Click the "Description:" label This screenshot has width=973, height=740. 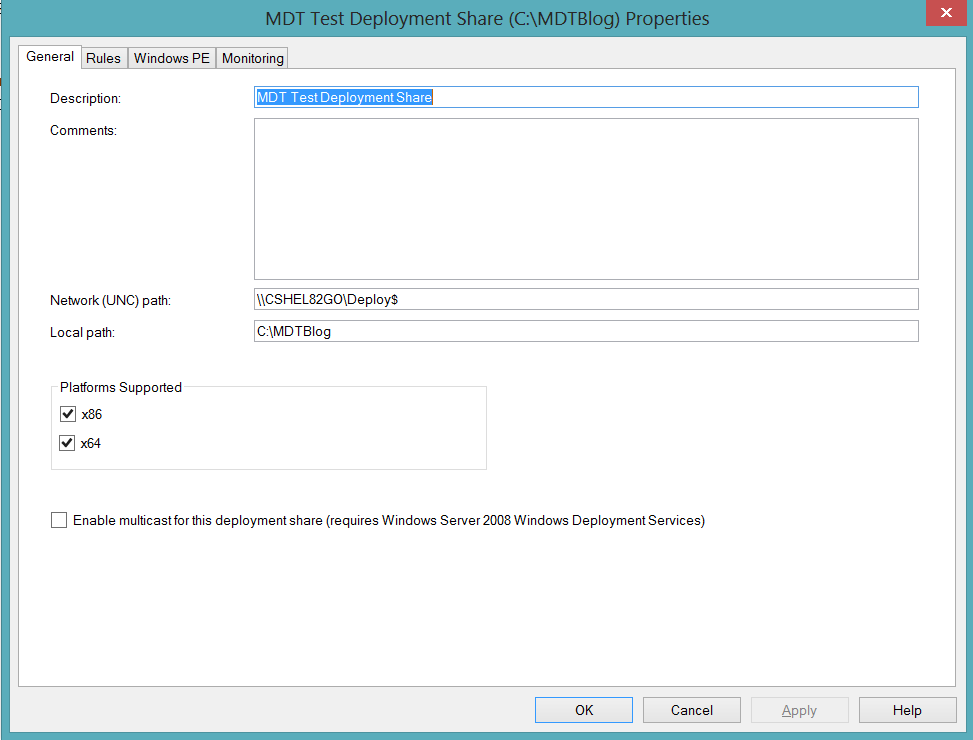86,98
